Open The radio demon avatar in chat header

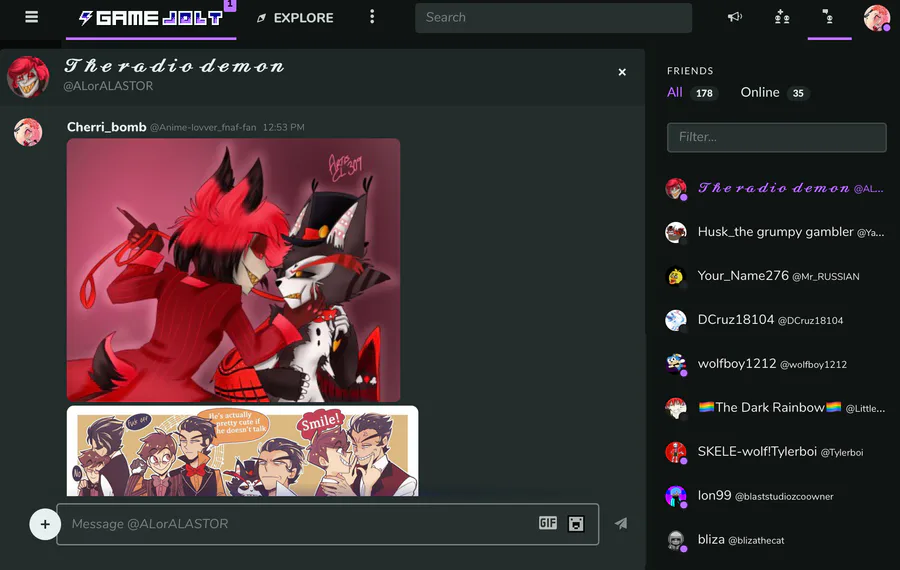28,77
